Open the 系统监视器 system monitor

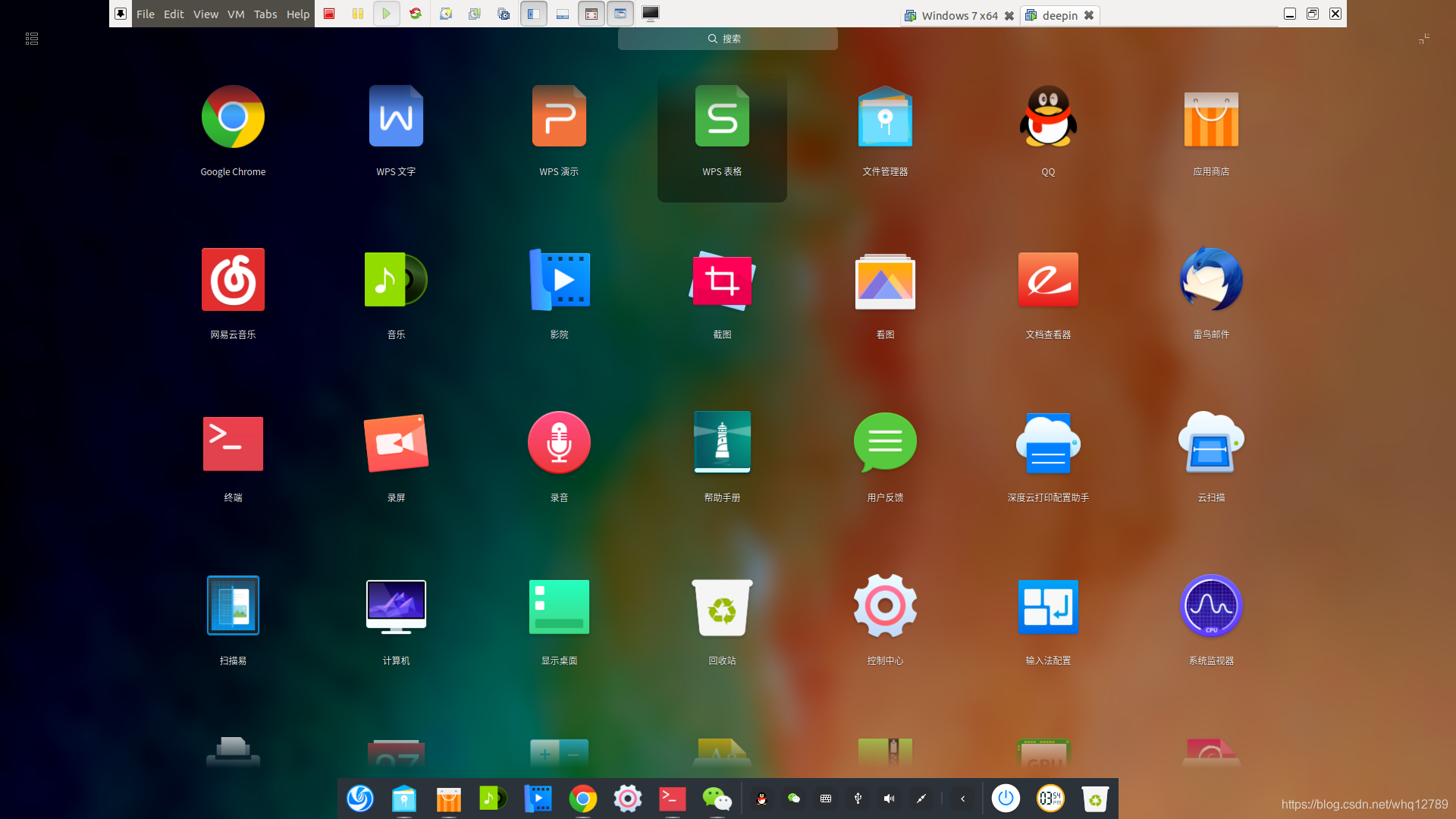pos(1211,606)
